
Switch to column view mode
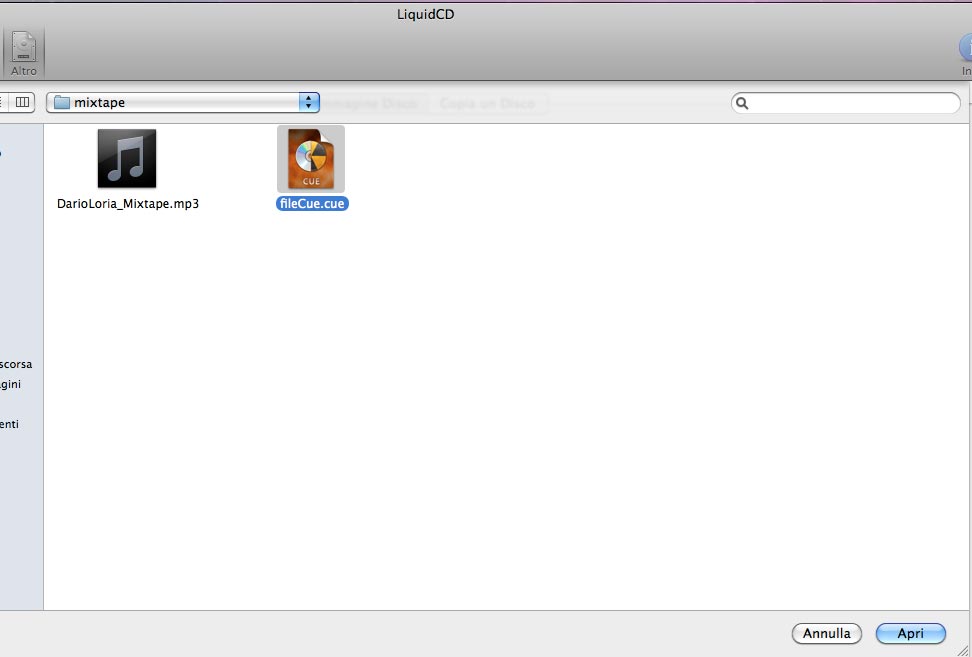pyautogui.click(x=22, y=102)
